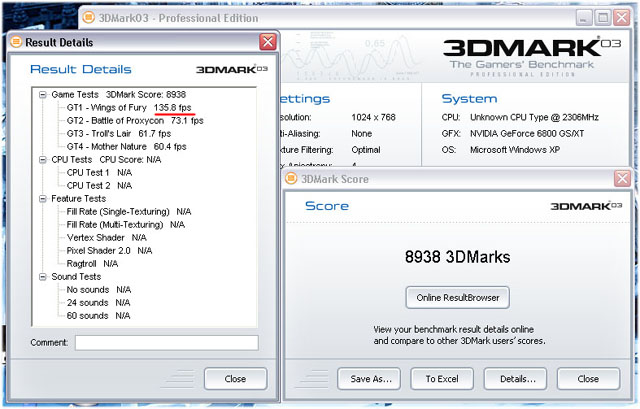The height and width of the screenshot is (409, 640).
Task: Collapse the Game Tests tree node
Action: [x=42, y=94]
